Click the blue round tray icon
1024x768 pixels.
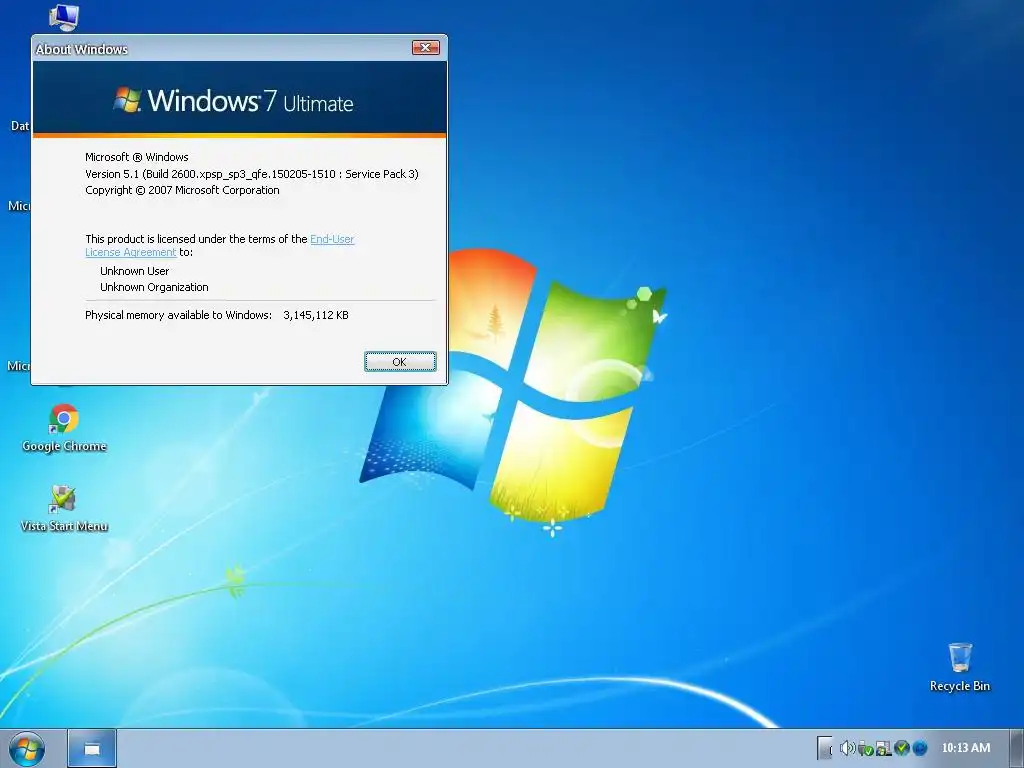point(920,748)
